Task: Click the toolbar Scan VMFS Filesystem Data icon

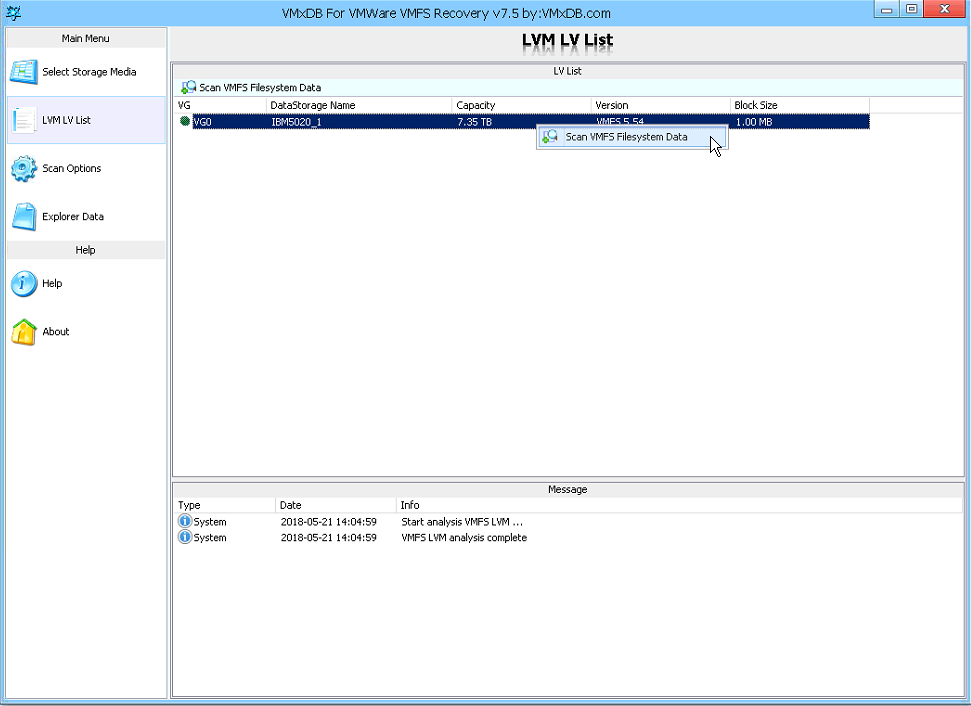Action: 188,87
